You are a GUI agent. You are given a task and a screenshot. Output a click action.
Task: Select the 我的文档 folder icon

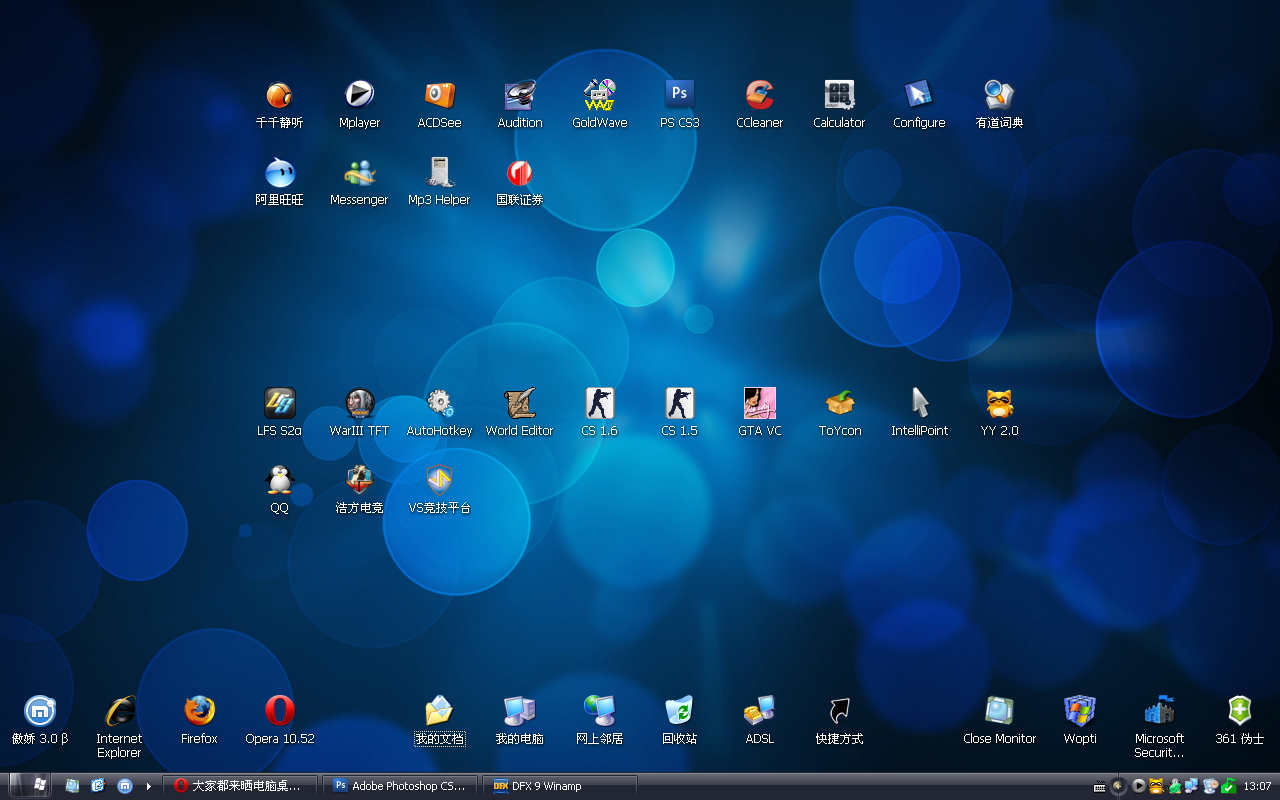point(439,721)
